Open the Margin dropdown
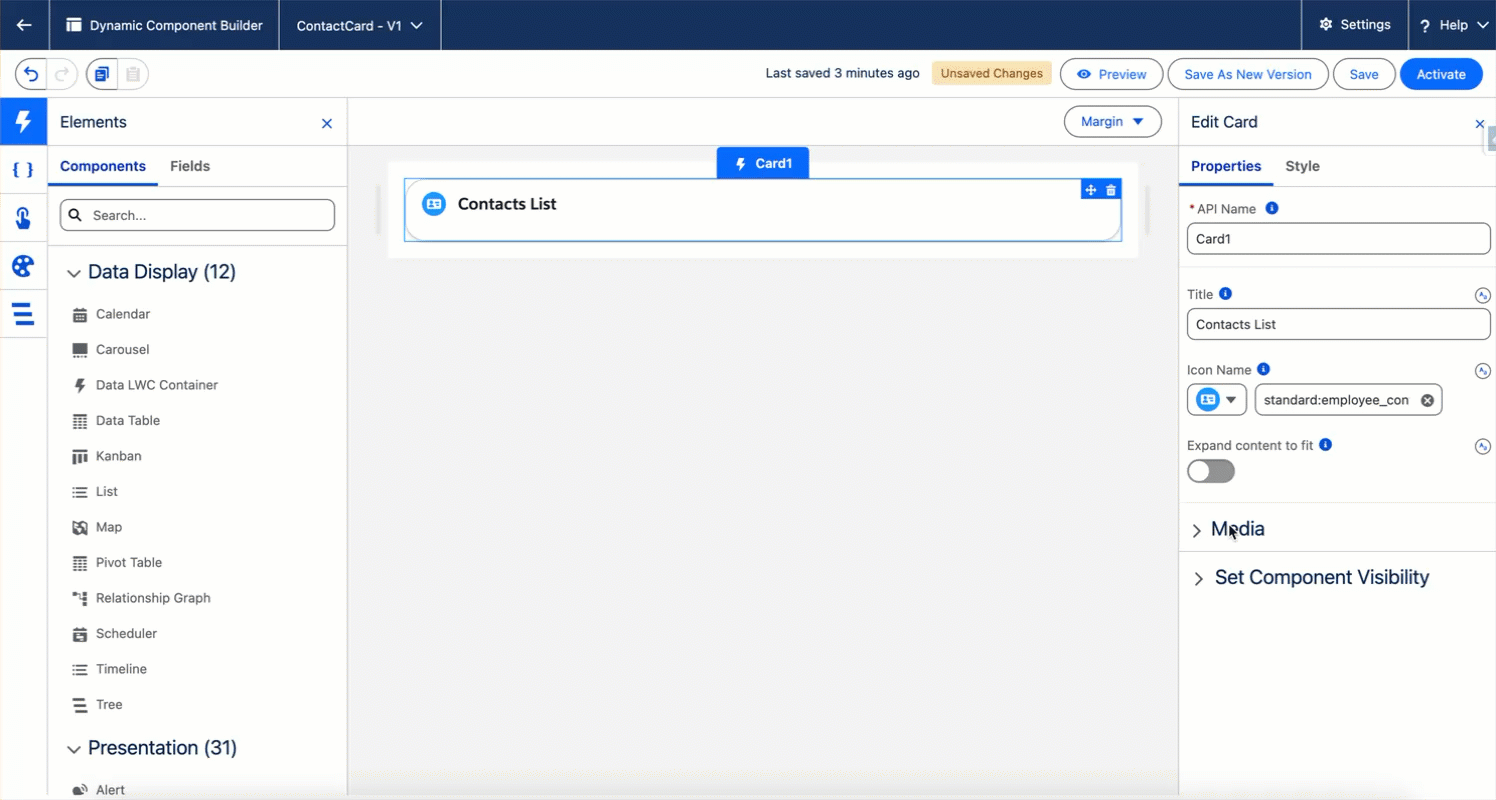The image size is (1496, 800). point(1112,122)
